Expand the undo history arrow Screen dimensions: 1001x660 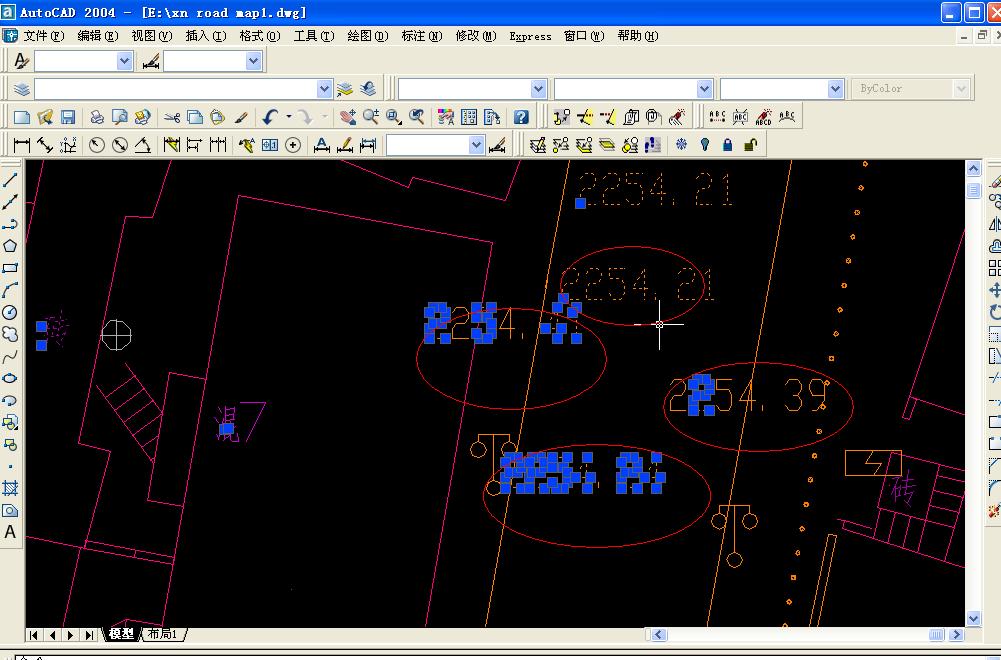click(x=289, y=117)
